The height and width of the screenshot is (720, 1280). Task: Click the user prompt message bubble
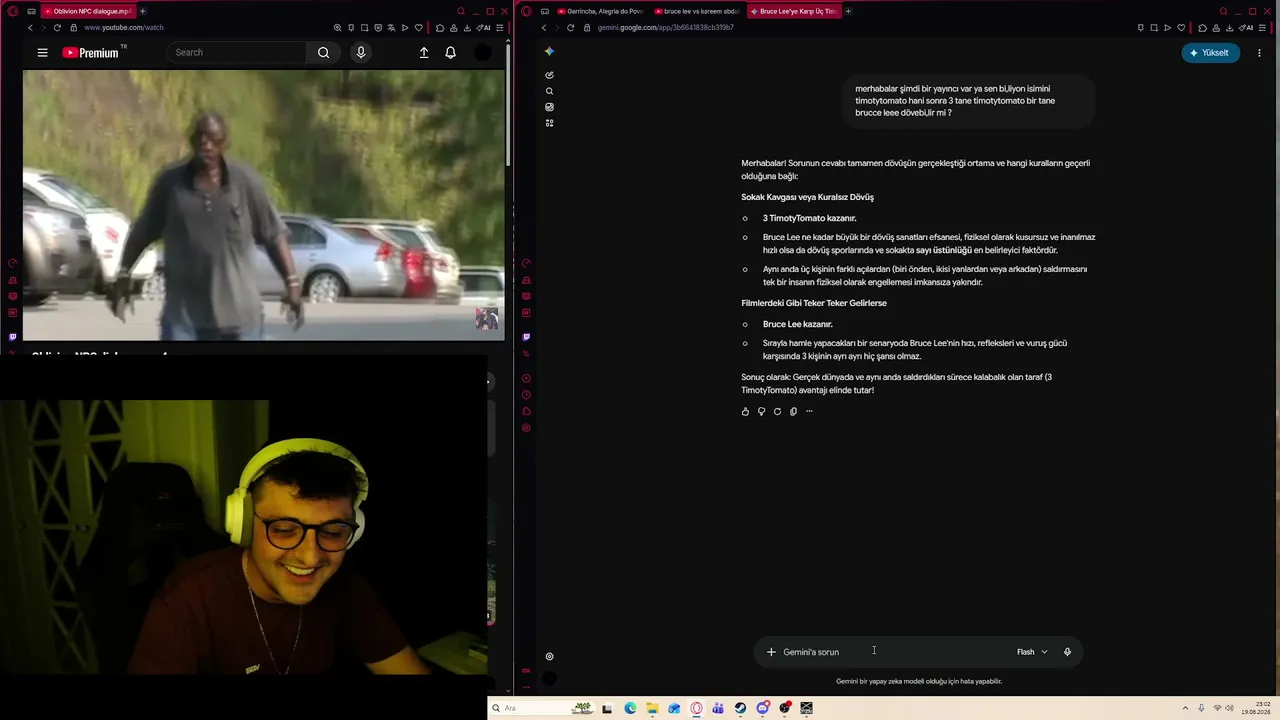pyautogui.click(x=968, y=101)
